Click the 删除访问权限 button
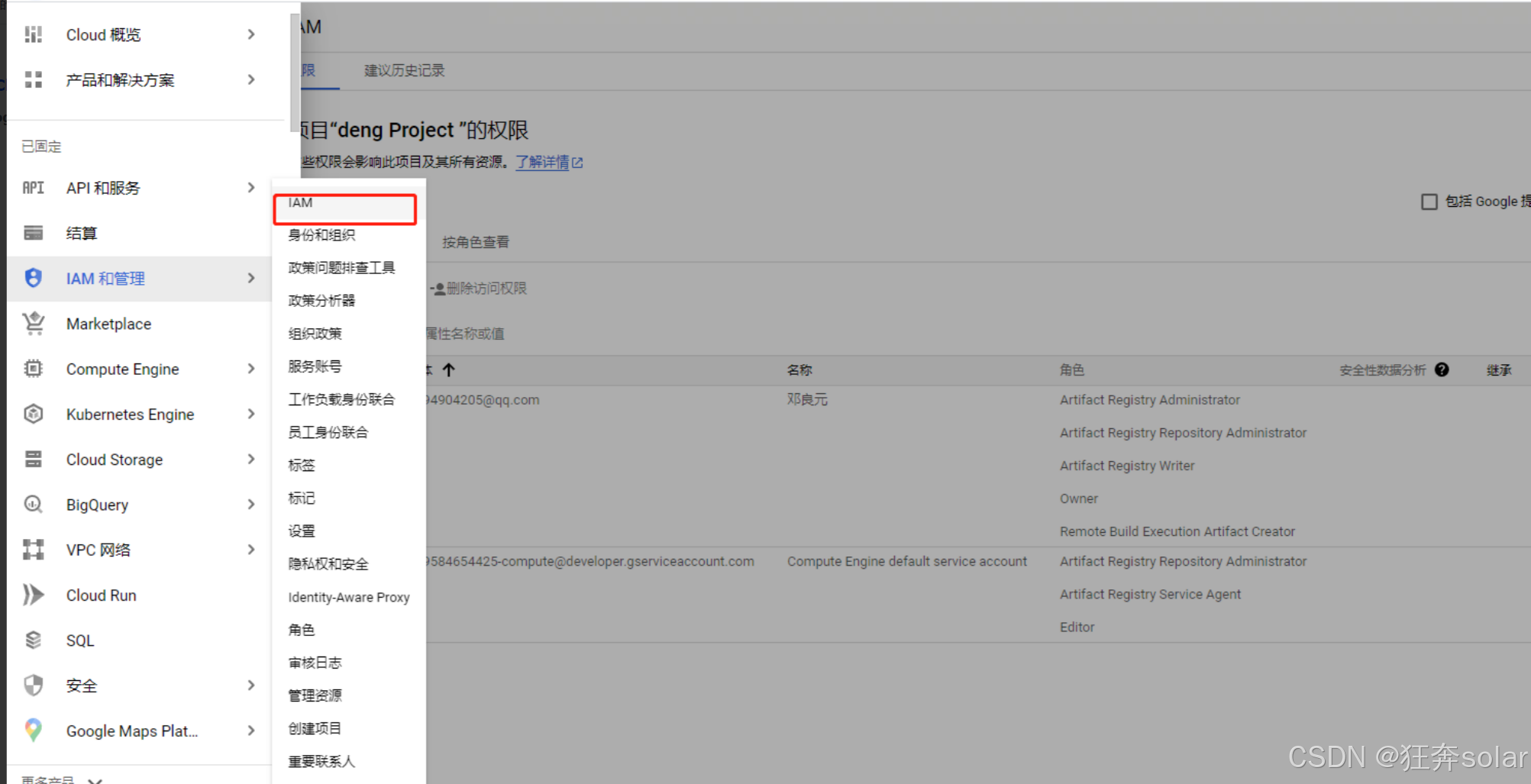 point(479,289)
